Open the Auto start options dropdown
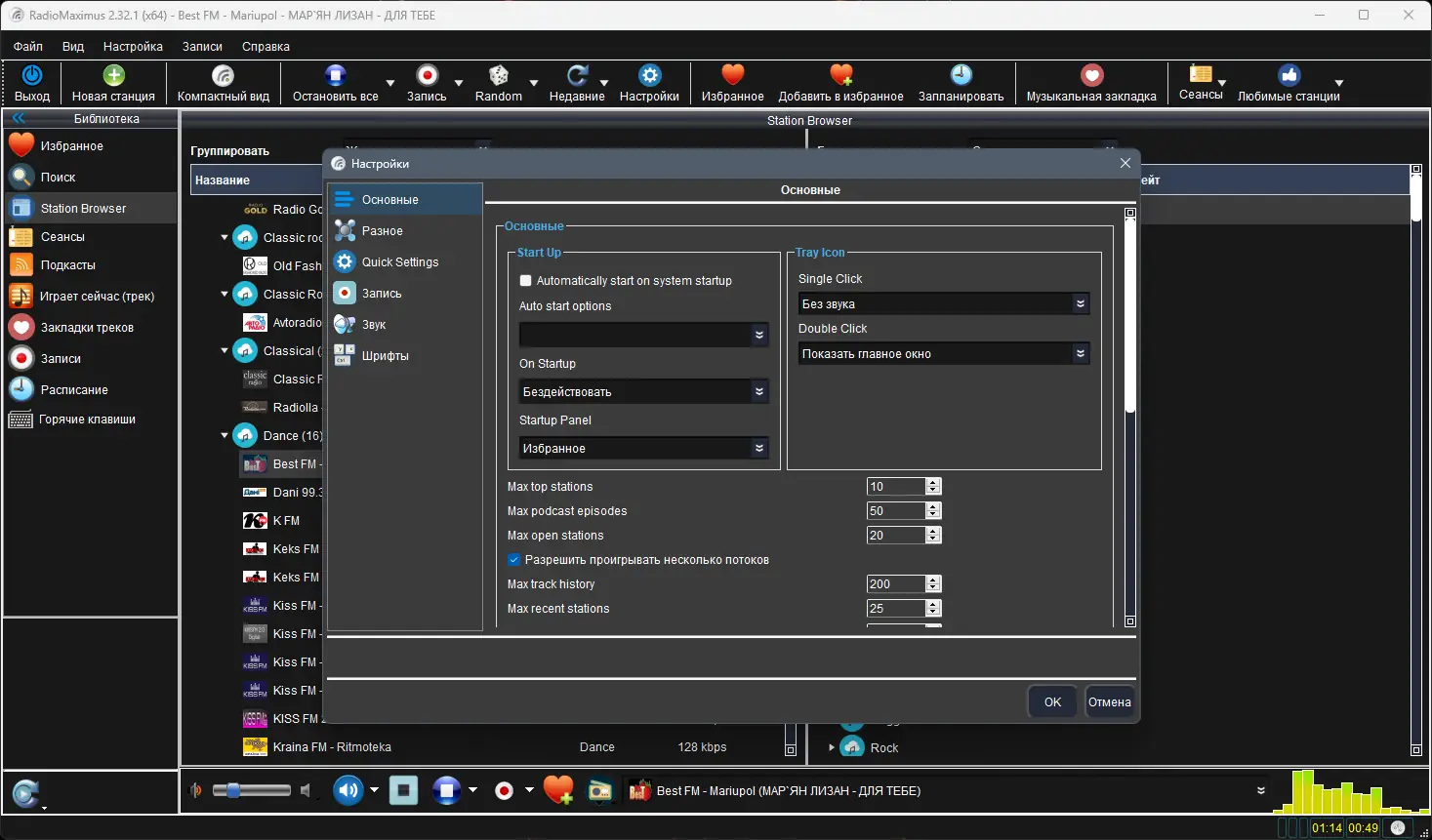1432x840 pixels. [x=644, y=335]
